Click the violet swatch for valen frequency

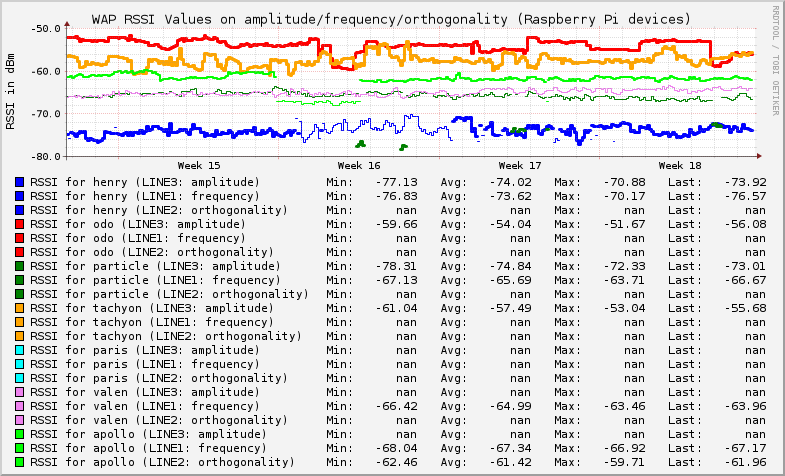[20, 406]
